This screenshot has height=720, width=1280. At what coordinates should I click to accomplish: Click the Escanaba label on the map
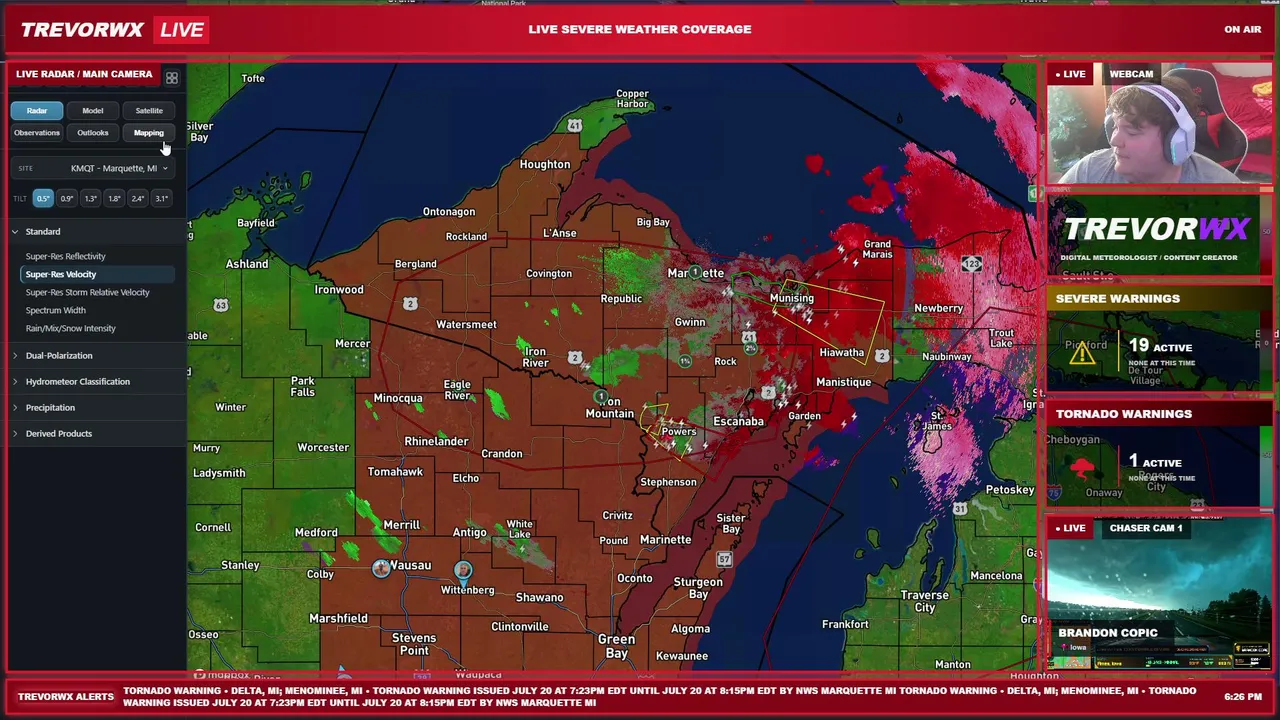click(x=738, y=421)
